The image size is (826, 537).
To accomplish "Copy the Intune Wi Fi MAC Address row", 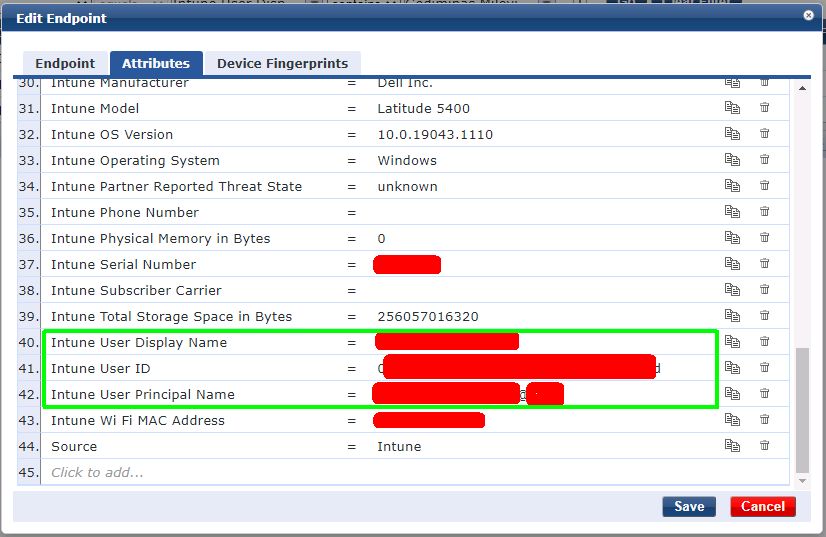I will coord(732,419).
